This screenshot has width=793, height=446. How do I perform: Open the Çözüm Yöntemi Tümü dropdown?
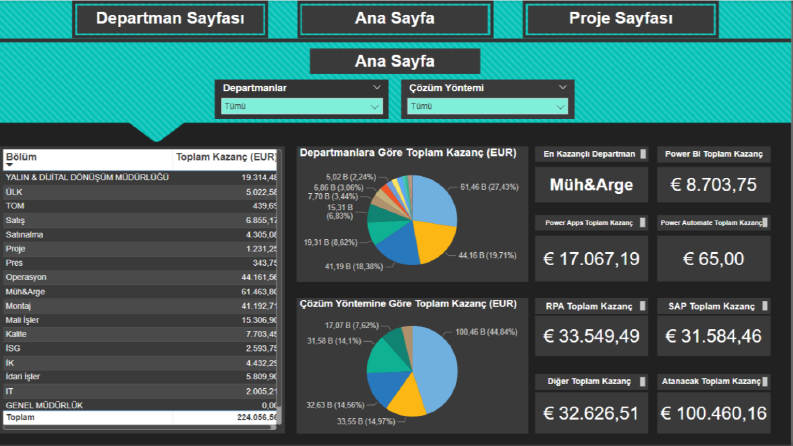488,106
